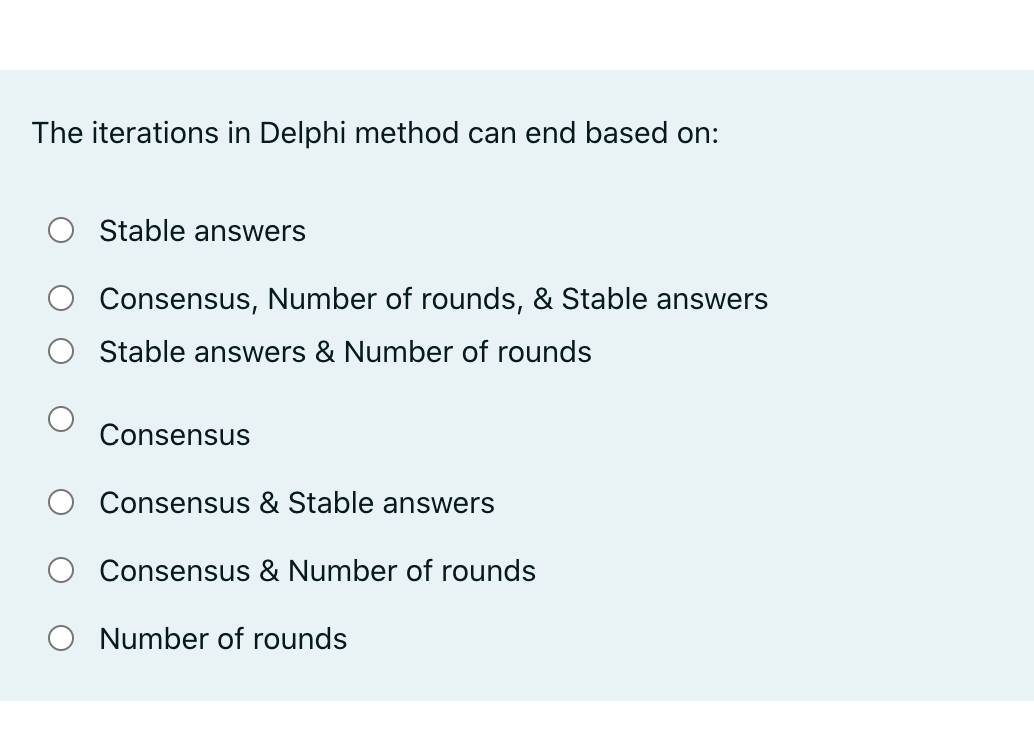
Task: Select 'Consensus, Number of rounds, & Stable answers'
Action: tap(61, 298)
